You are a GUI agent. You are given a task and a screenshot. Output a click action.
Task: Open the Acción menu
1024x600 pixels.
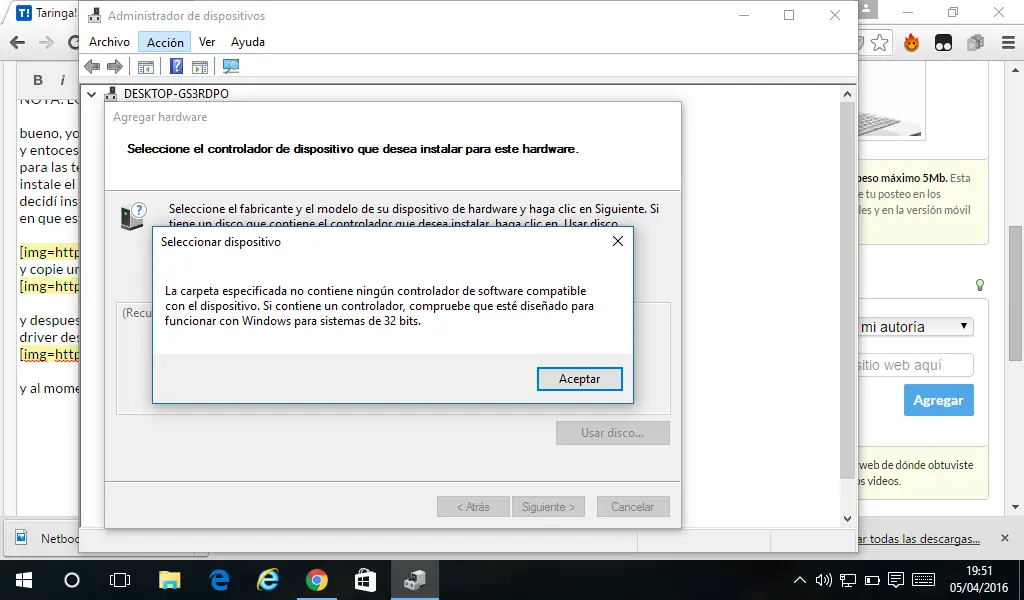coord(165,42)
